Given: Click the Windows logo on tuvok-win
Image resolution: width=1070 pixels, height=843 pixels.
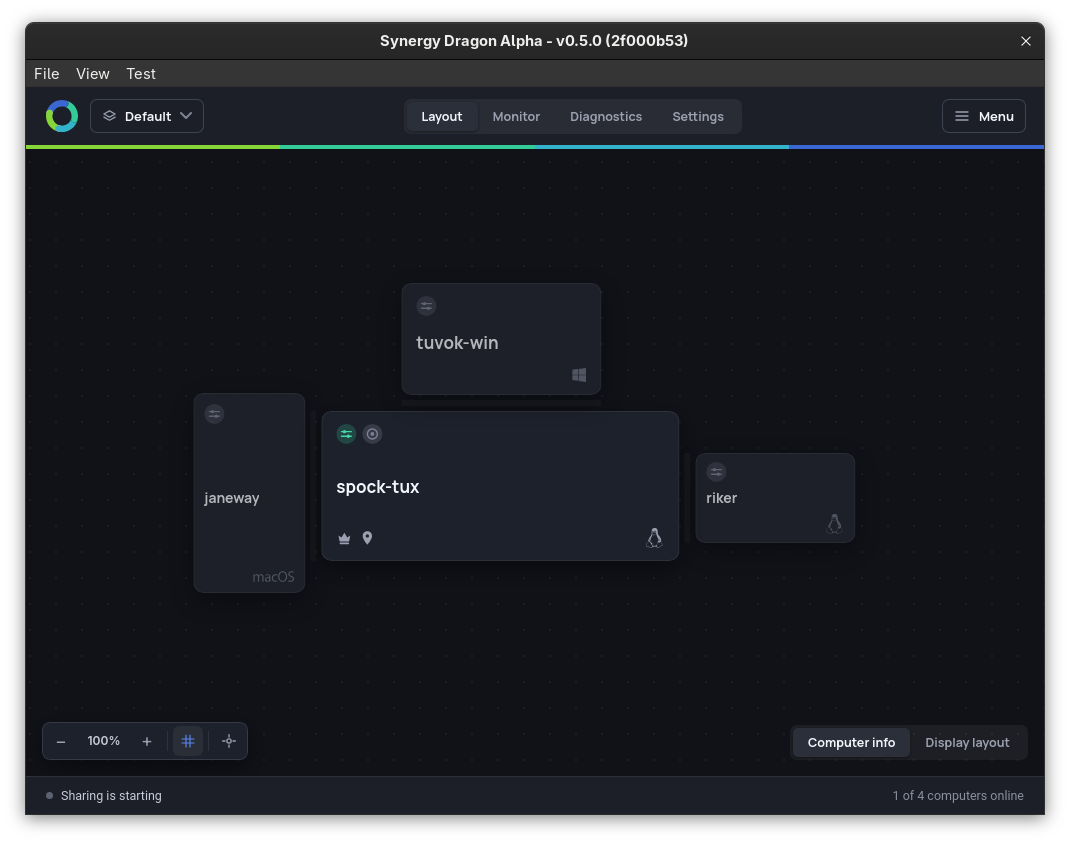Looking at the screenshot, I should pos(579,375).
